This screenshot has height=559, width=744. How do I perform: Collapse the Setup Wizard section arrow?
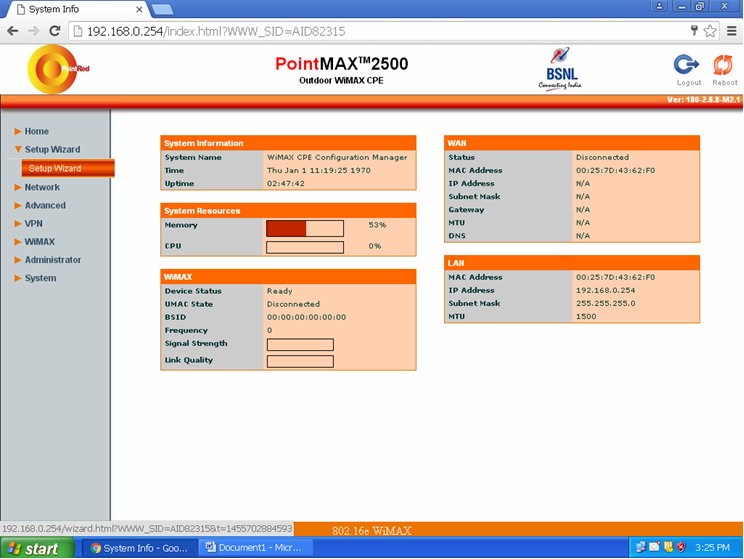click(18, 149)
